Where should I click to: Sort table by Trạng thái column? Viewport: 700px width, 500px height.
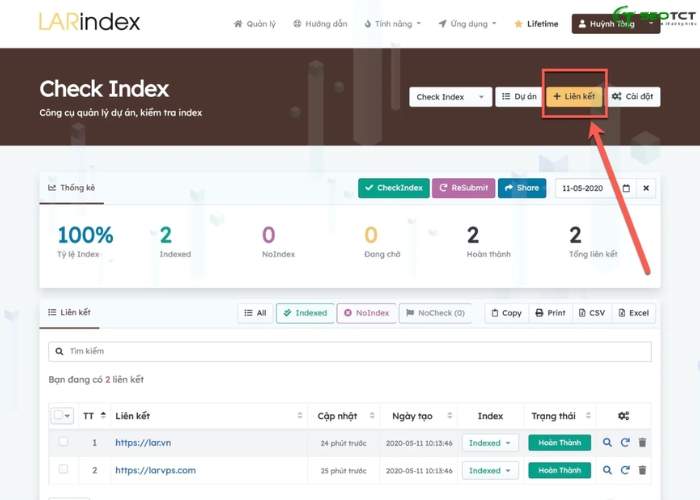click(560, 416)
